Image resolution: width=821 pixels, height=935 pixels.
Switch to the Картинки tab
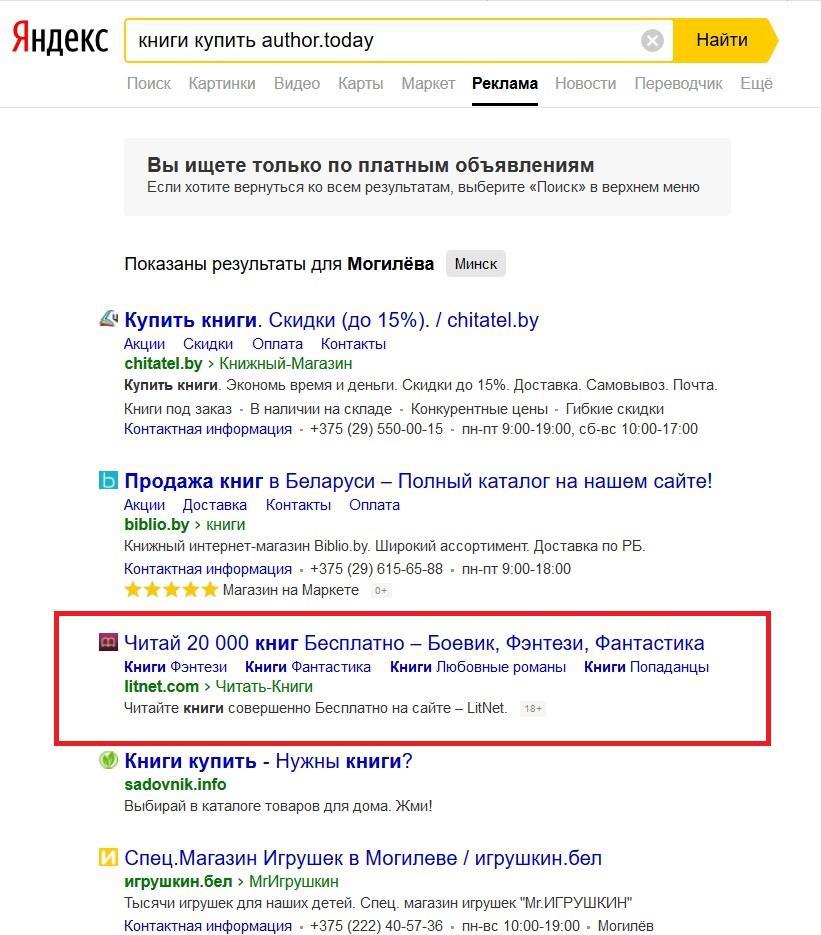click(222, 84)
